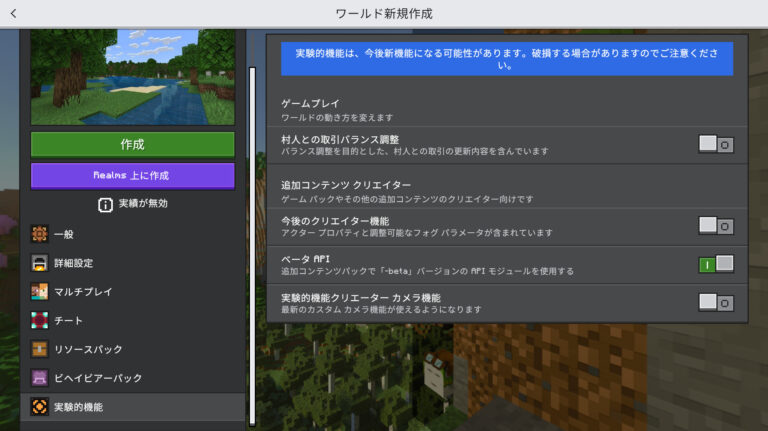Image resolution: width=768 pixels, height=431 pixels.
Task: Select the 詳細設定 tab label
Action: (x=73, y=263)
